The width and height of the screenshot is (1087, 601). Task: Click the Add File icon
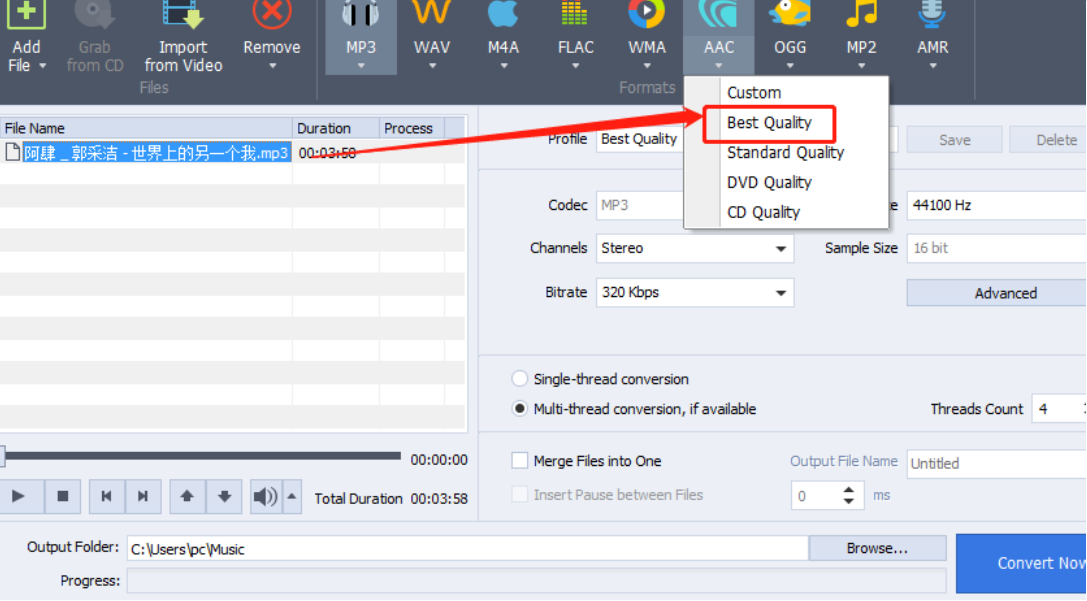26,15
